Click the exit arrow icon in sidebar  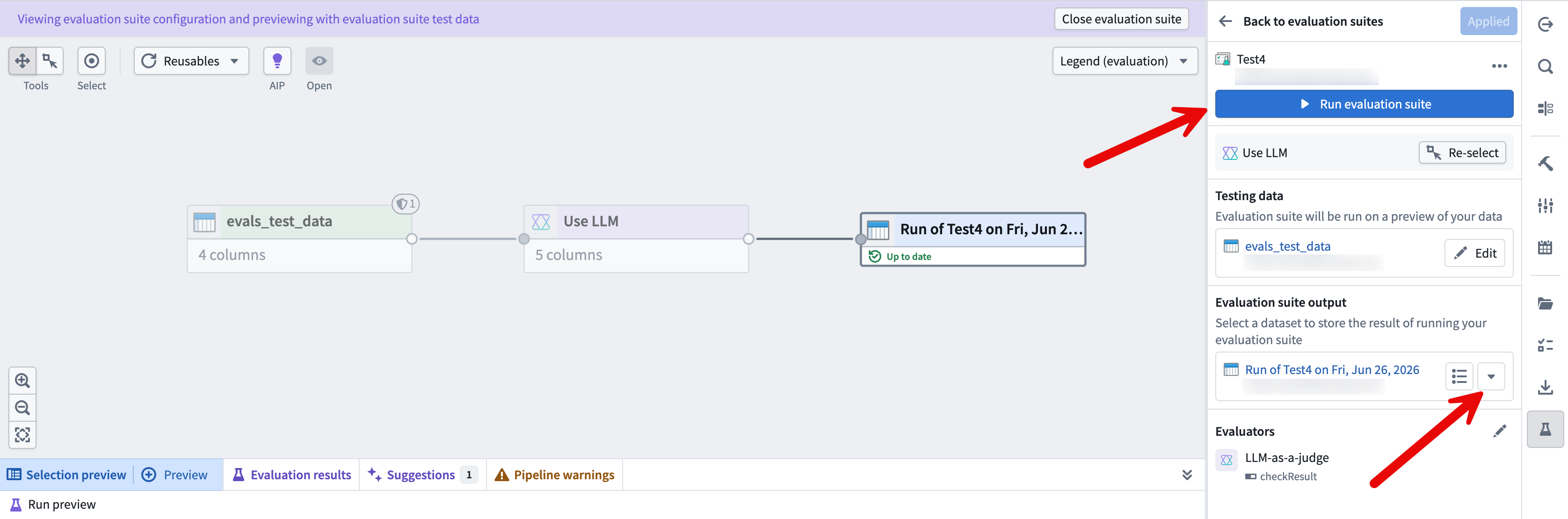[x=1545, y=24]
